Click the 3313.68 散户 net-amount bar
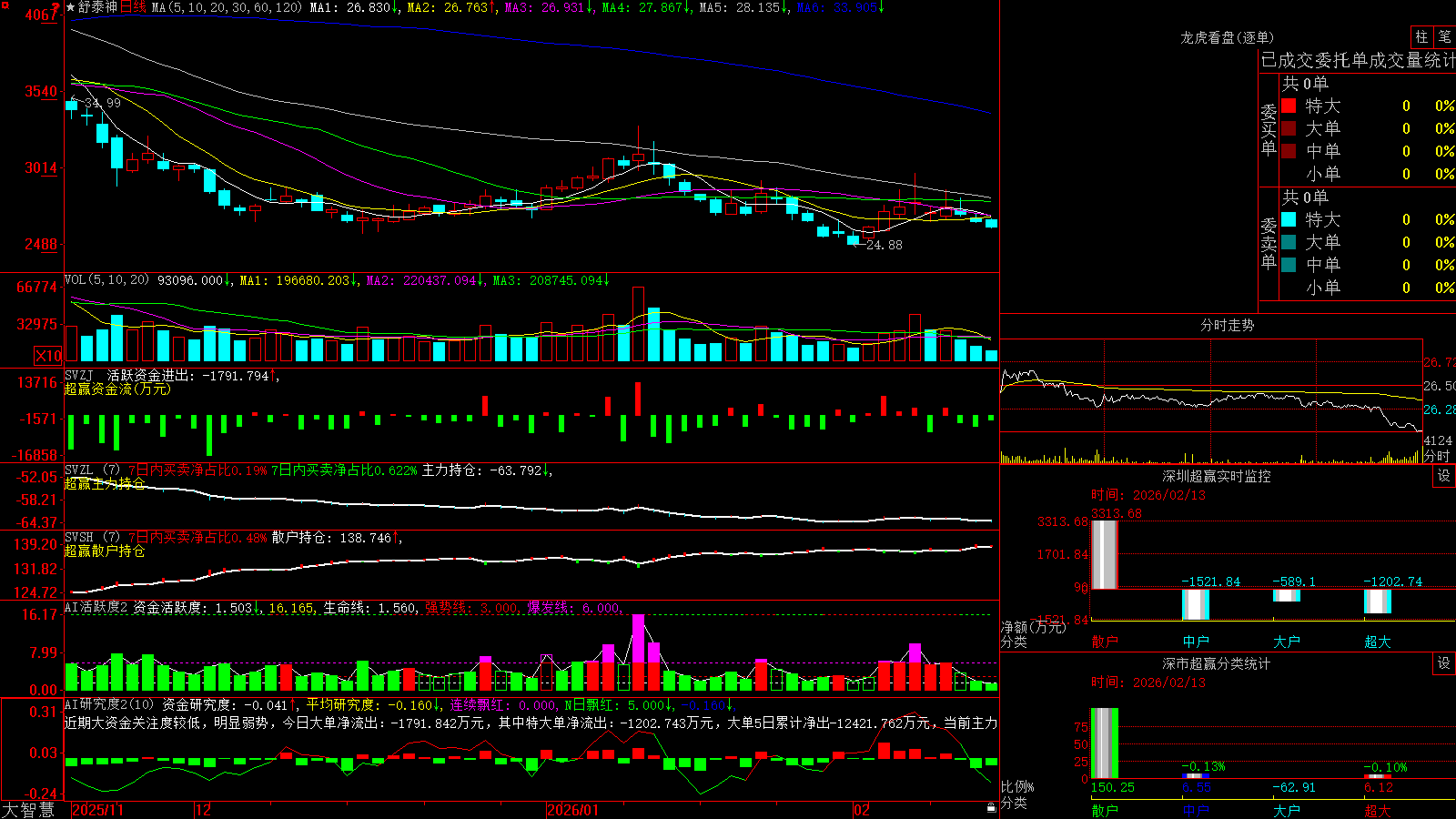This screenshot has width=1456, height=819. pyautogui.click(x=1104, y=554)
